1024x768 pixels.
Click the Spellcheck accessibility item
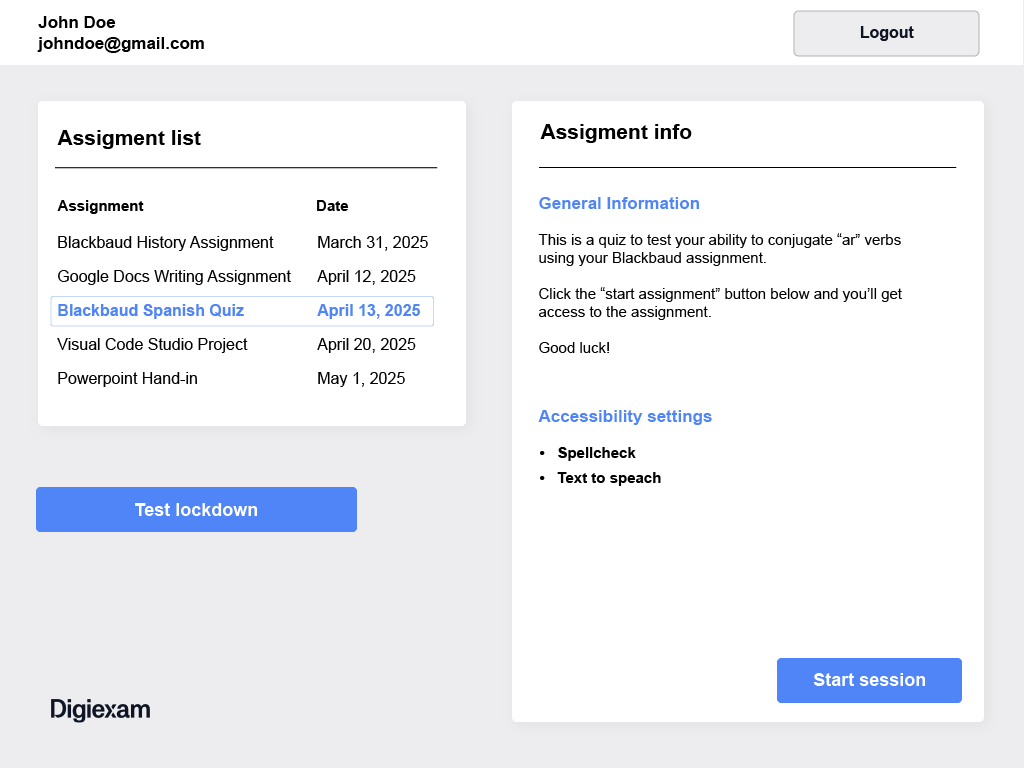click(x=596, y=453)
